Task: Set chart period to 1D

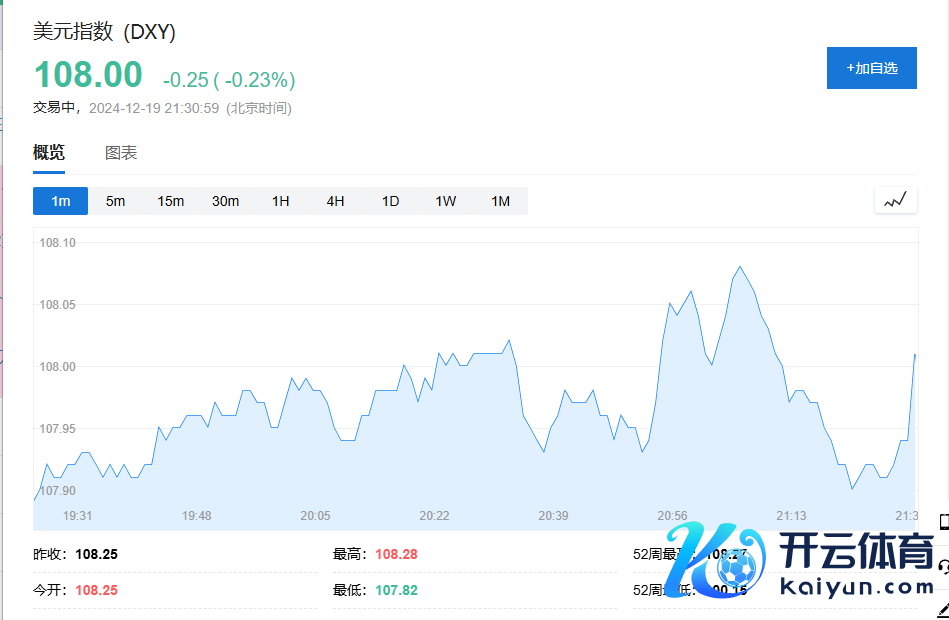Action: pyautogui.click(x=390, y=201)
